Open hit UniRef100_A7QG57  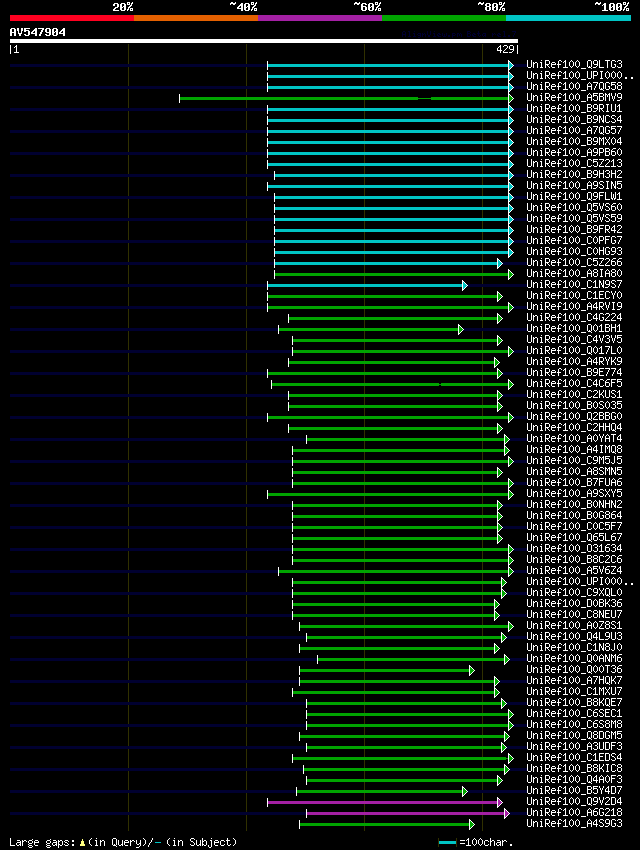574,131
